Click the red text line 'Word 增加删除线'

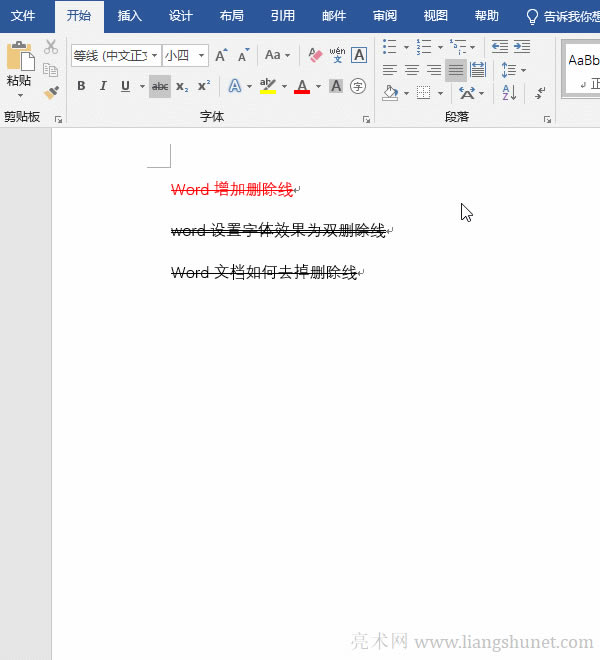[x=232, y=190]
